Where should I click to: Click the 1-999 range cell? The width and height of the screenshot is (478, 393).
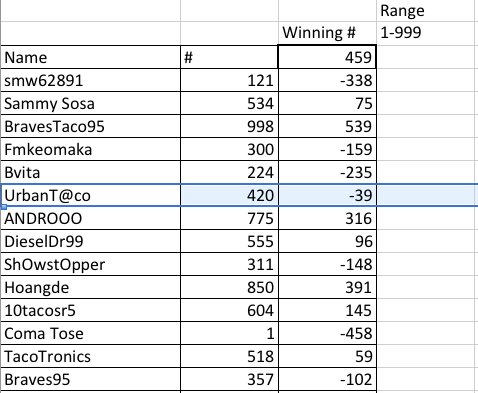(425, 33)
